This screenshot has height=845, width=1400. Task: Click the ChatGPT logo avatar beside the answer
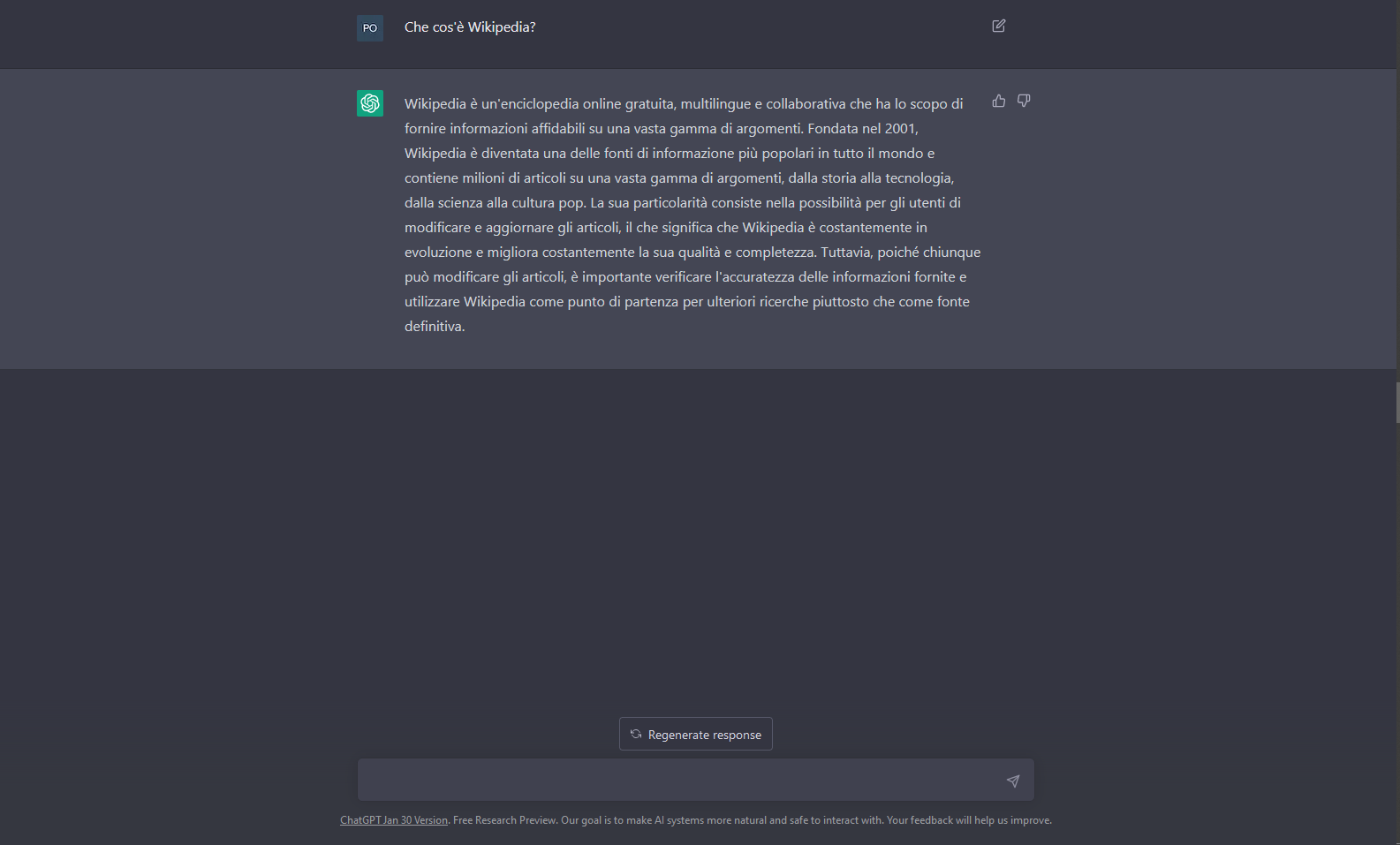tap(369, 103)
